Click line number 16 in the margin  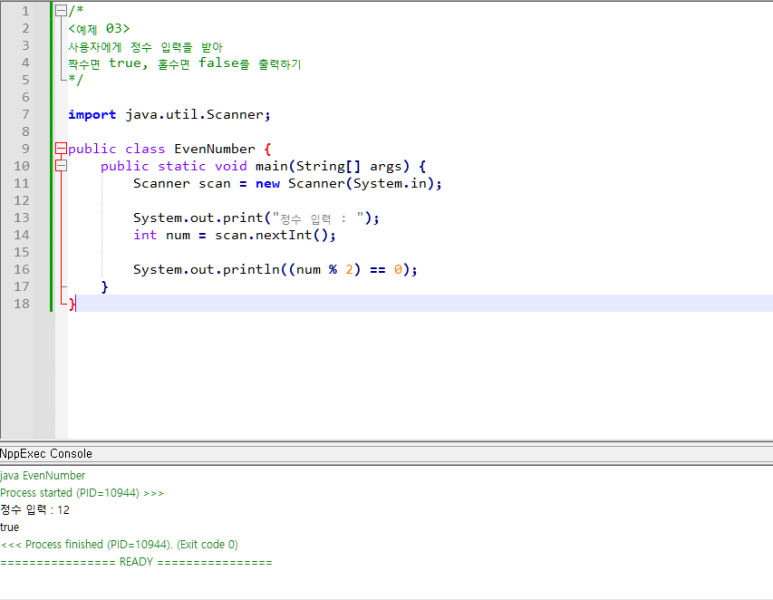[22, 269]
